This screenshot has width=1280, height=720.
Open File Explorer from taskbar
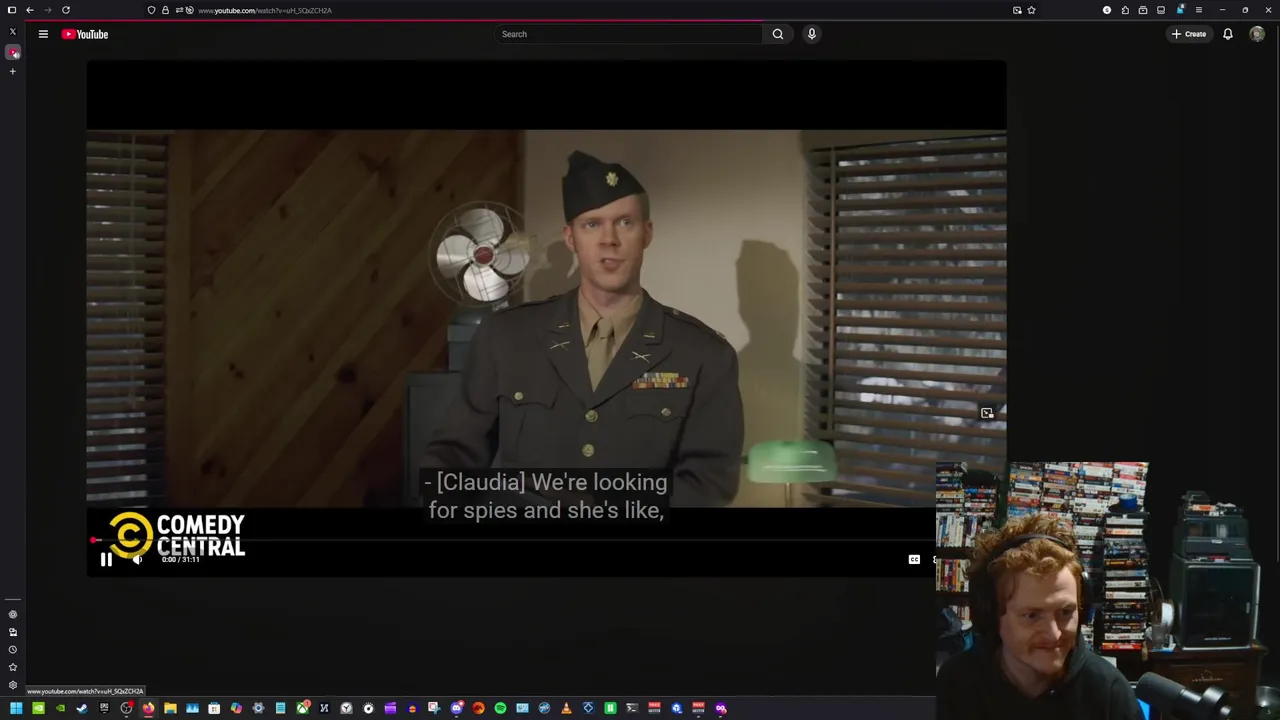pos(170,708)
